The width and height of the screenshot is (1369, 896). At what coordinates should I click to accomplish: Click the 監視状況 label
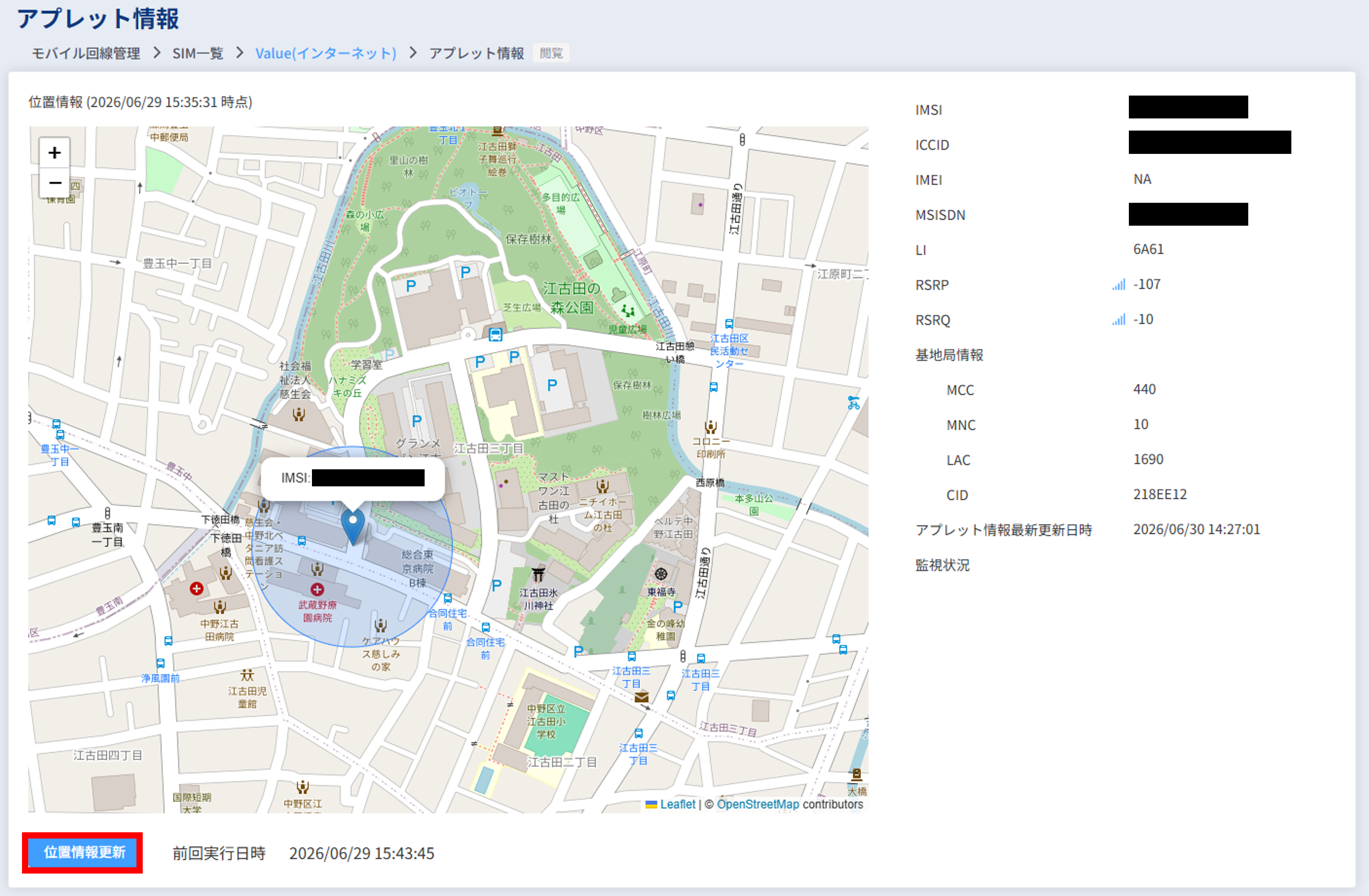pos(942,565)
